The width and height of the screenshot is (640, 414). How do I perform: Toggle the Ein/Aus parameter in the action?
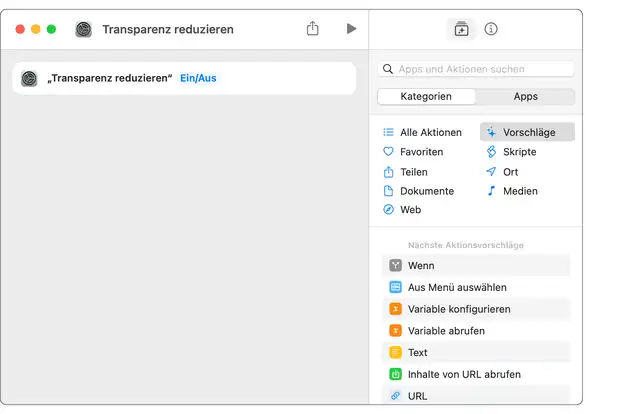[x=198, y=78]
